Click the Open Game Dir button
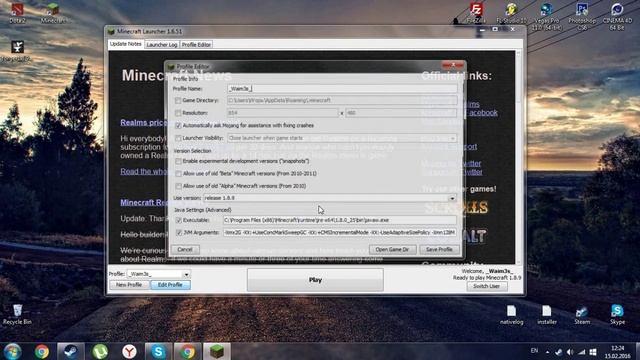640x360 pixels. click(392, 249)
